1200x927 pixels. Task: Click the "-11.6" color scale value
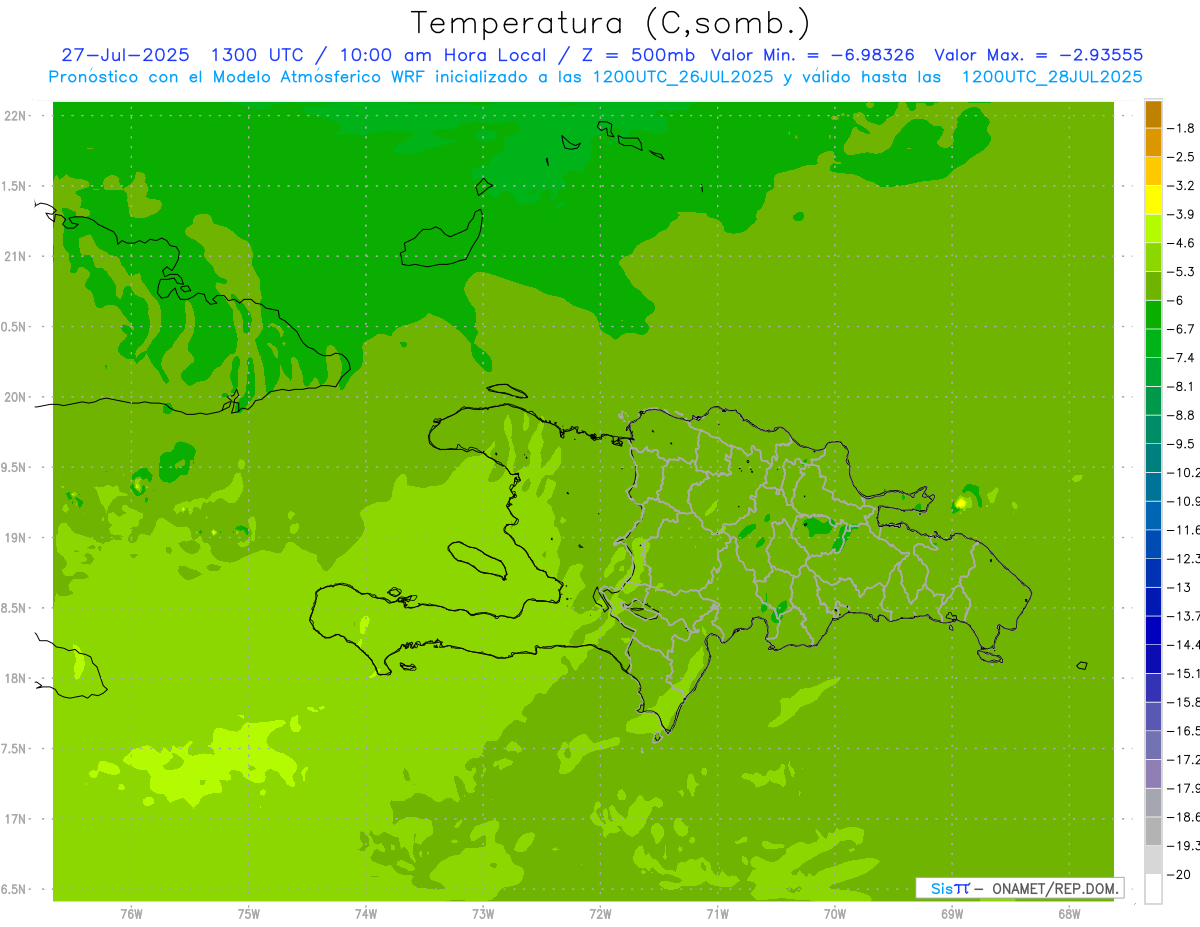(1183, 530)
